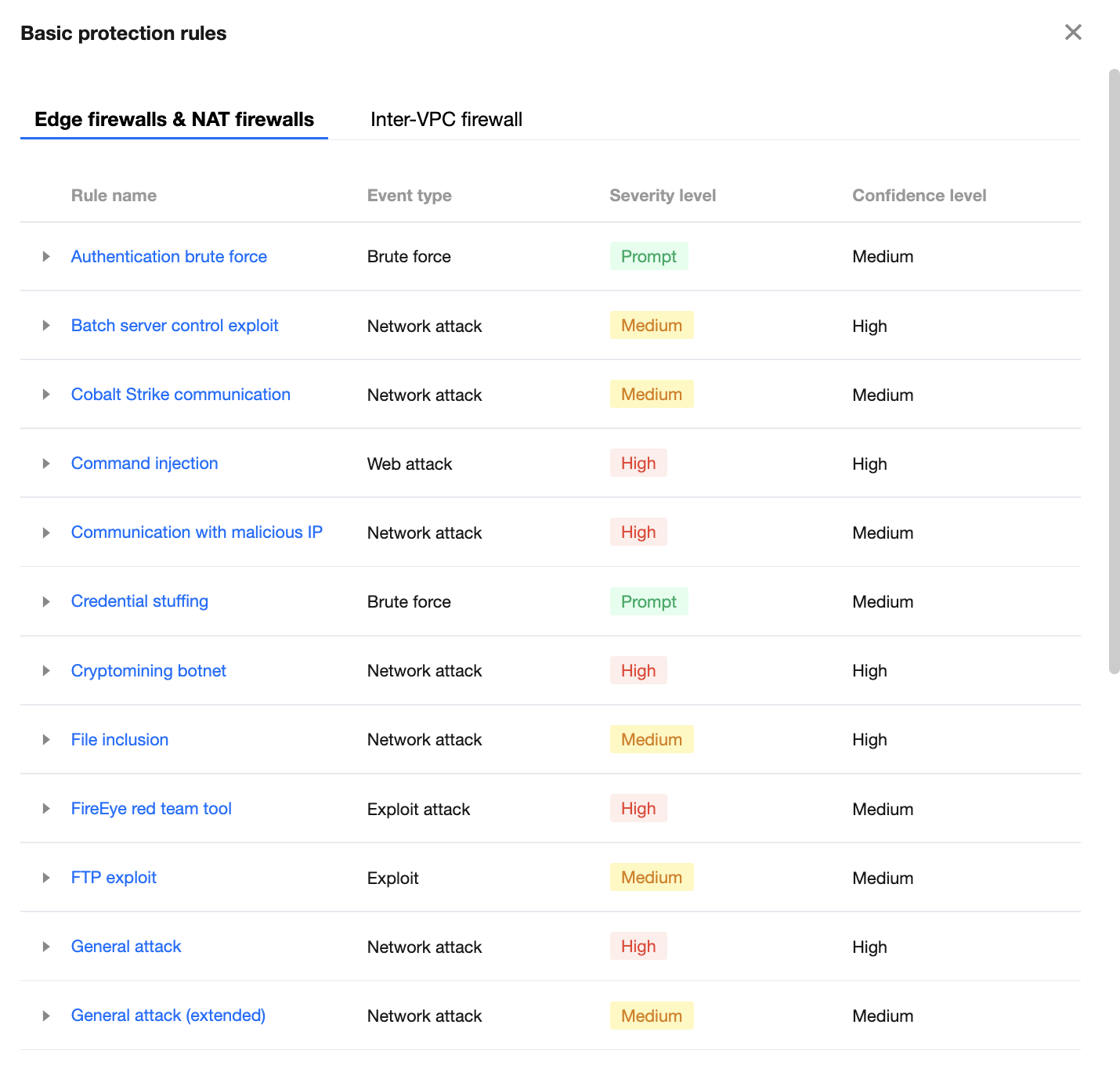The width and height of the screenshot is (1120, 1068).
Task: Expand the Communication with malicious IP row
Action: tap(46, 532)
